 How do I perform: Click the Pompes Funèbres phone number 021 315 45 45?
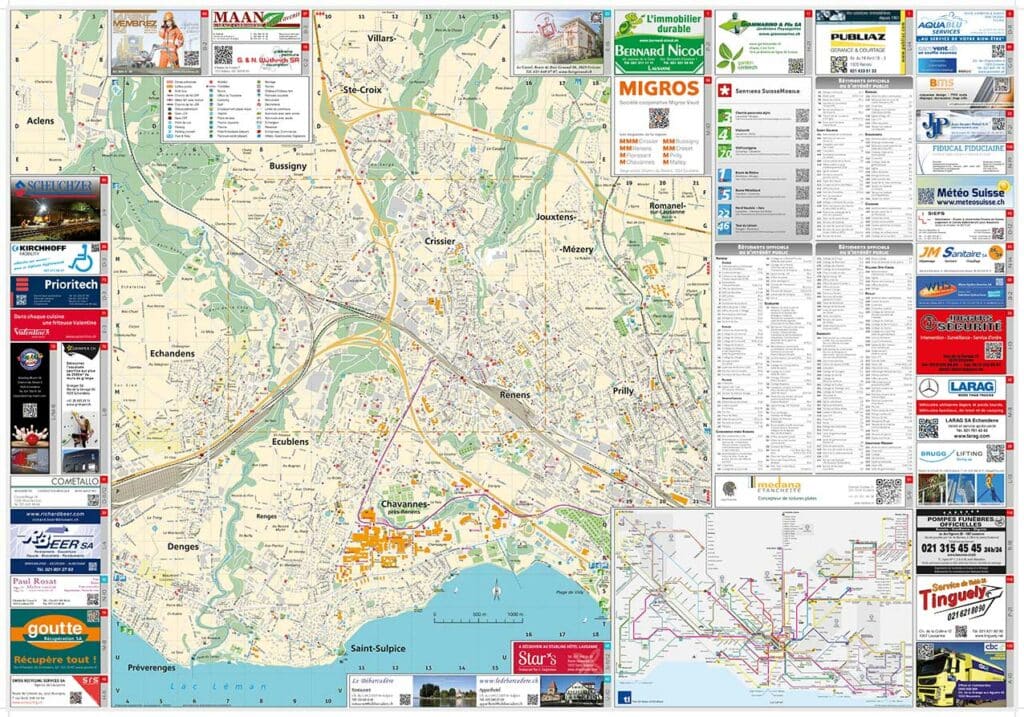click(951, 549)
